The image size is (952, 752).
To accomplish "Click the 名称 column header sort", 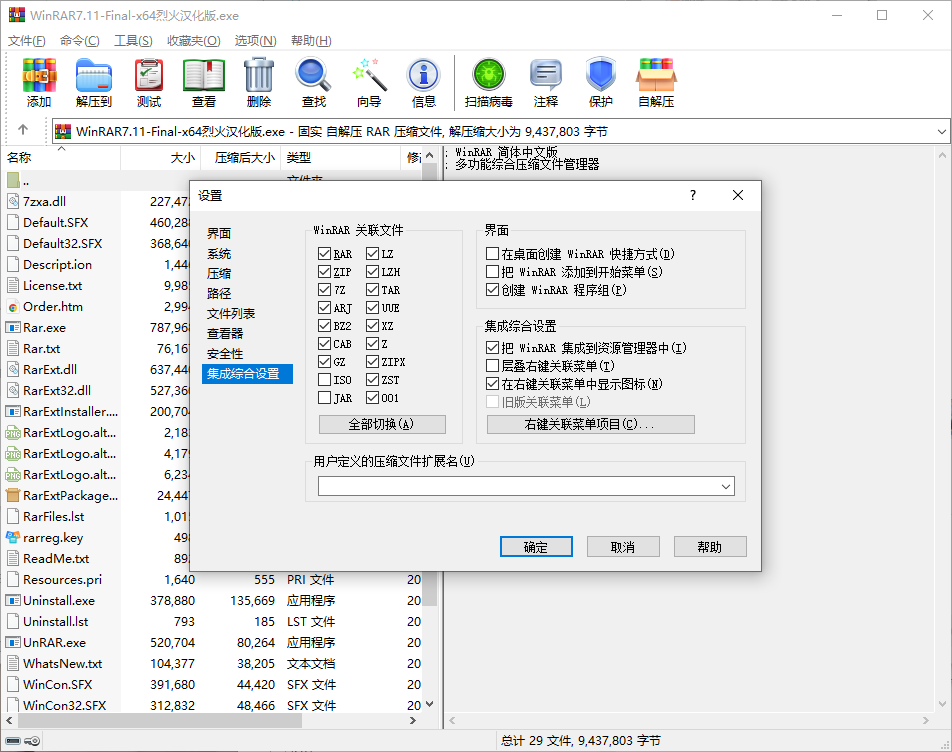I will pyautogui.click(x=61, y=158).
